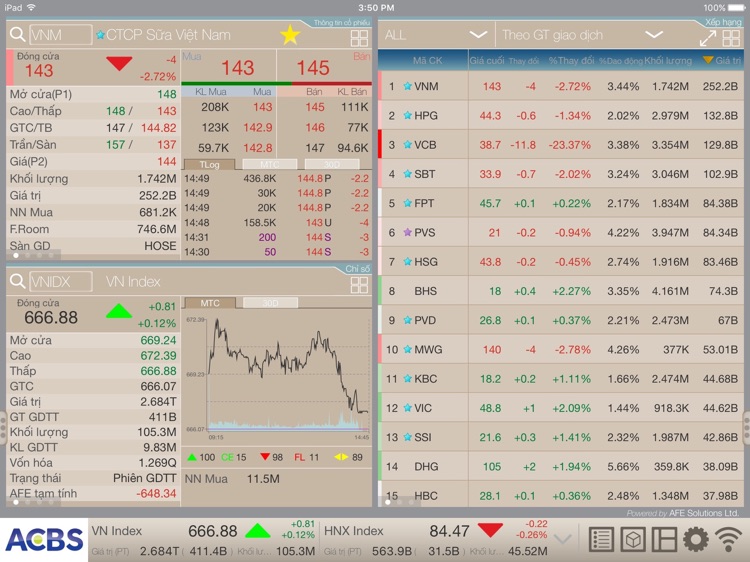Toggle the small star before CTCP Sữa Việt Nam
The width and height of the screenshot is (750, 562).
click(100, 35)
